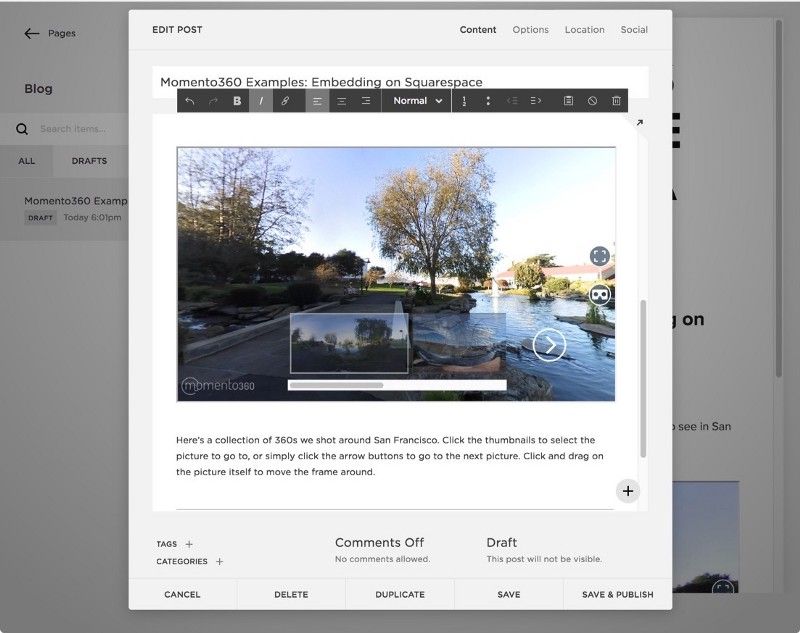
Task: Select the DRAFTS filter tab
Action: (90, 161)
